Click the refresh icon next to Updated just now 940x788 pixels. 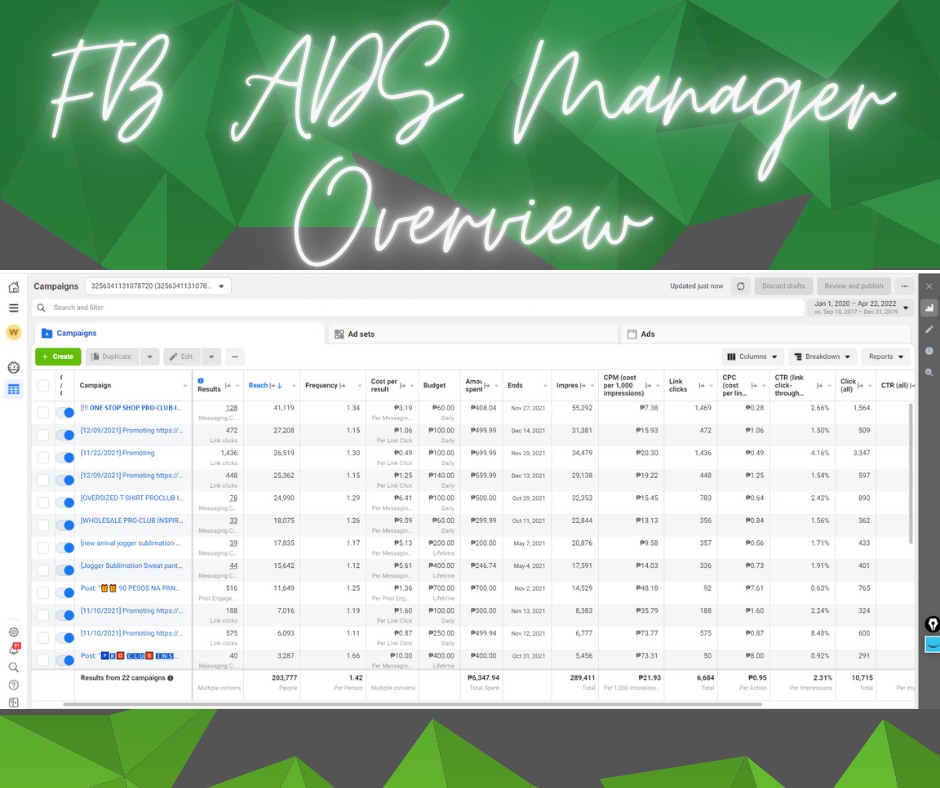tap(740, 286)
